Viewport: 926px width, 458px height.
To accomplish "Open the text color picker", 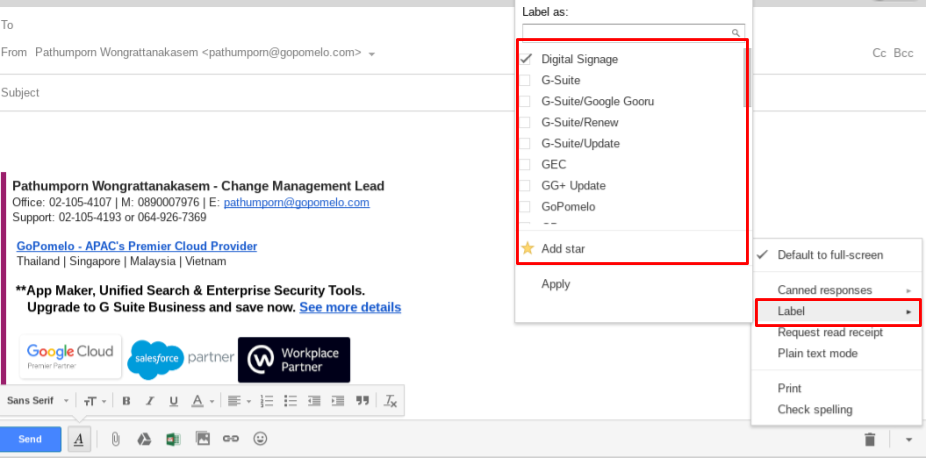I will point(202,401).
